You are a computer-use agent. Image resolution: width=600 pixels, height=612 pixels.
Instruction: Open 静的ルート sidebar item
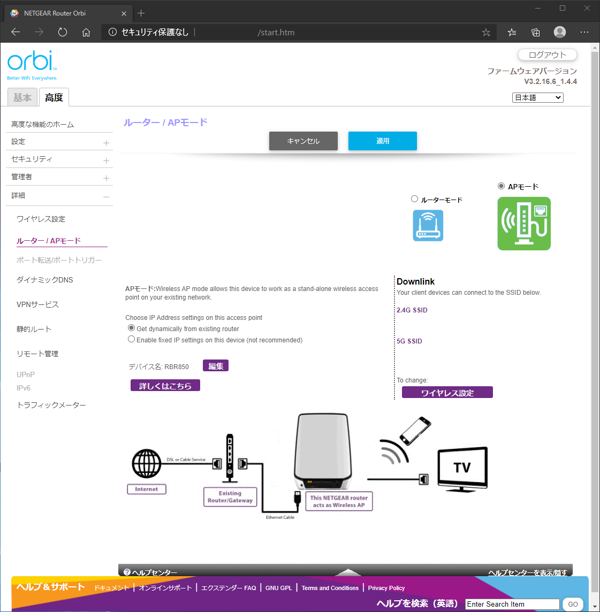(34, 329)
